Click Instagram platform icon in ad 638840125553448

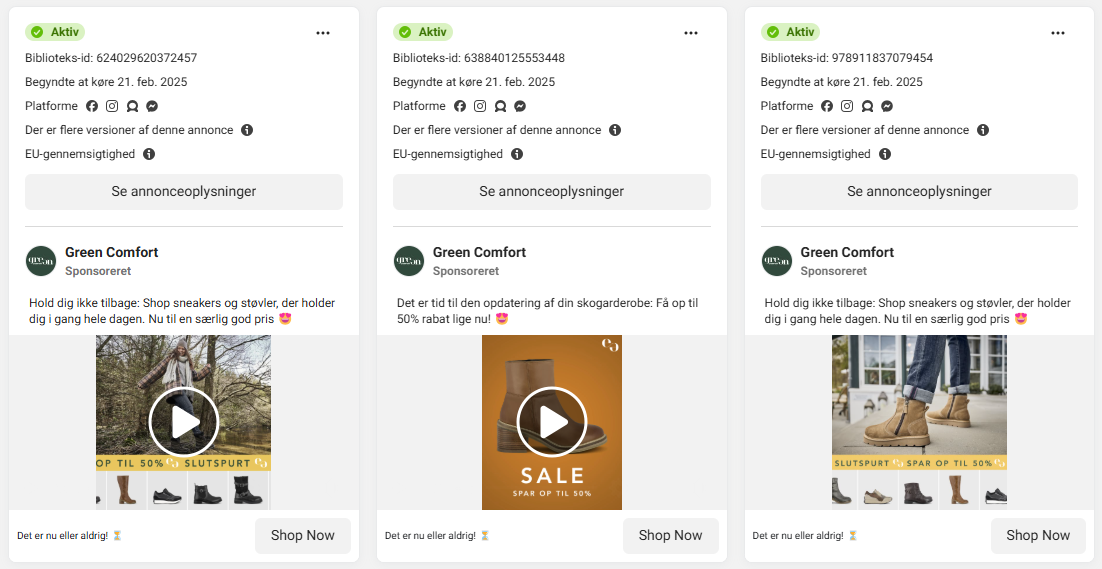click(x=480, y=106)
